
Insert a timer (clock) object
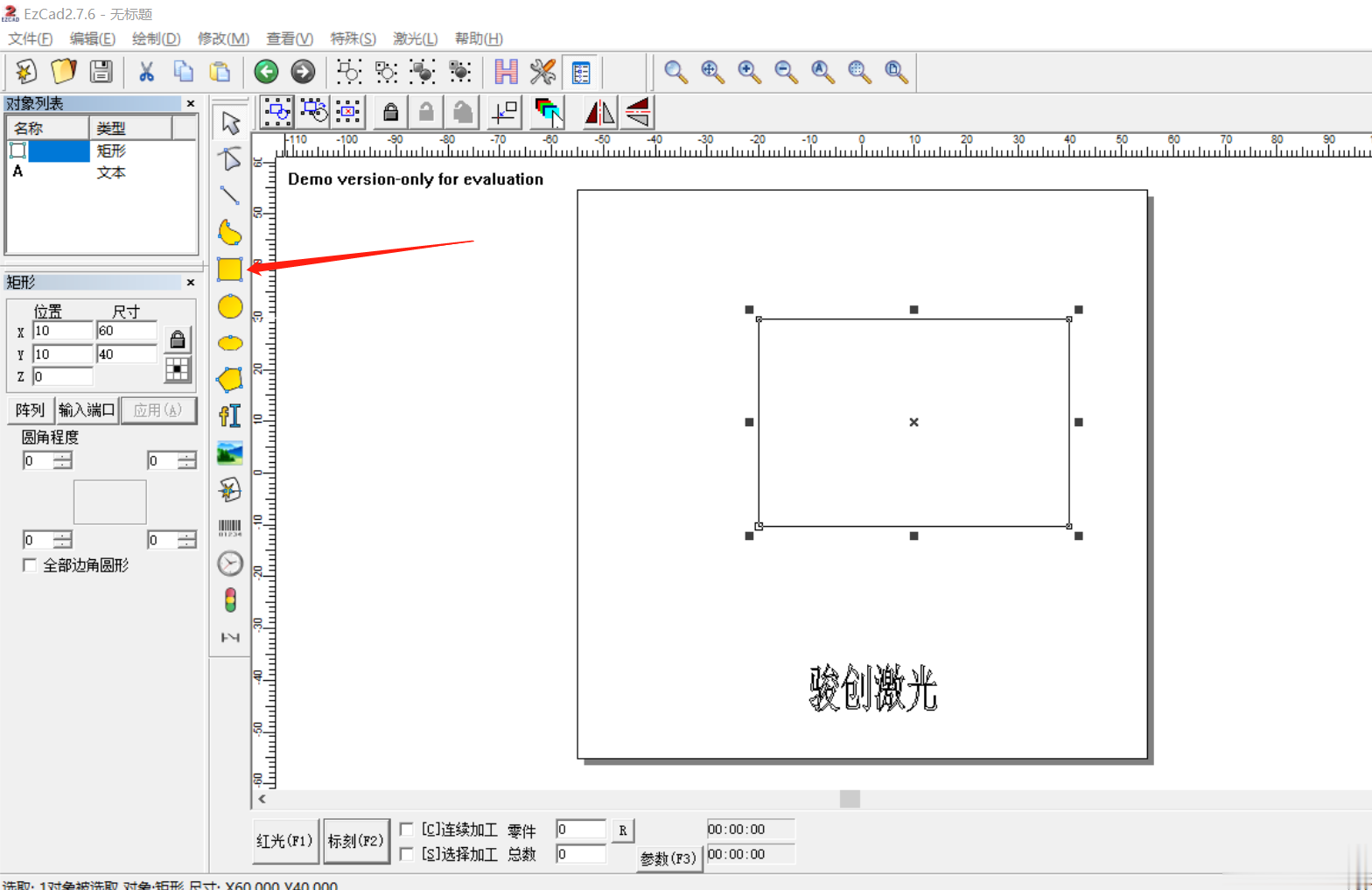pos(230,564)
